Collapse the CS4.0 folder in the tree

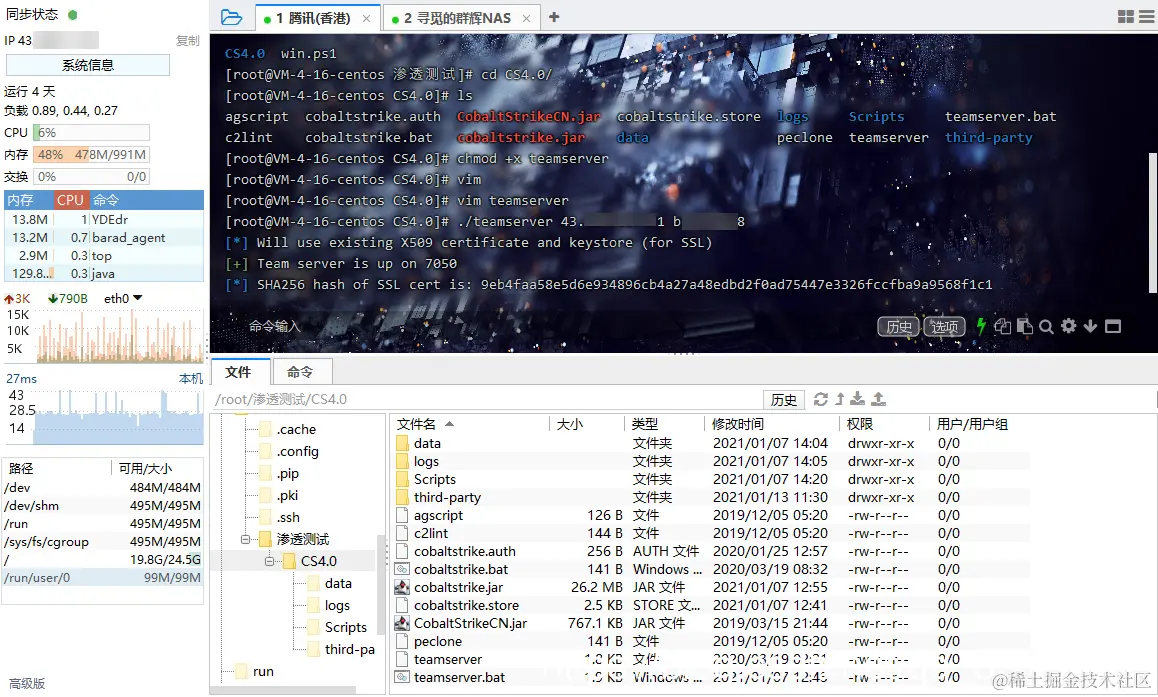269,561
